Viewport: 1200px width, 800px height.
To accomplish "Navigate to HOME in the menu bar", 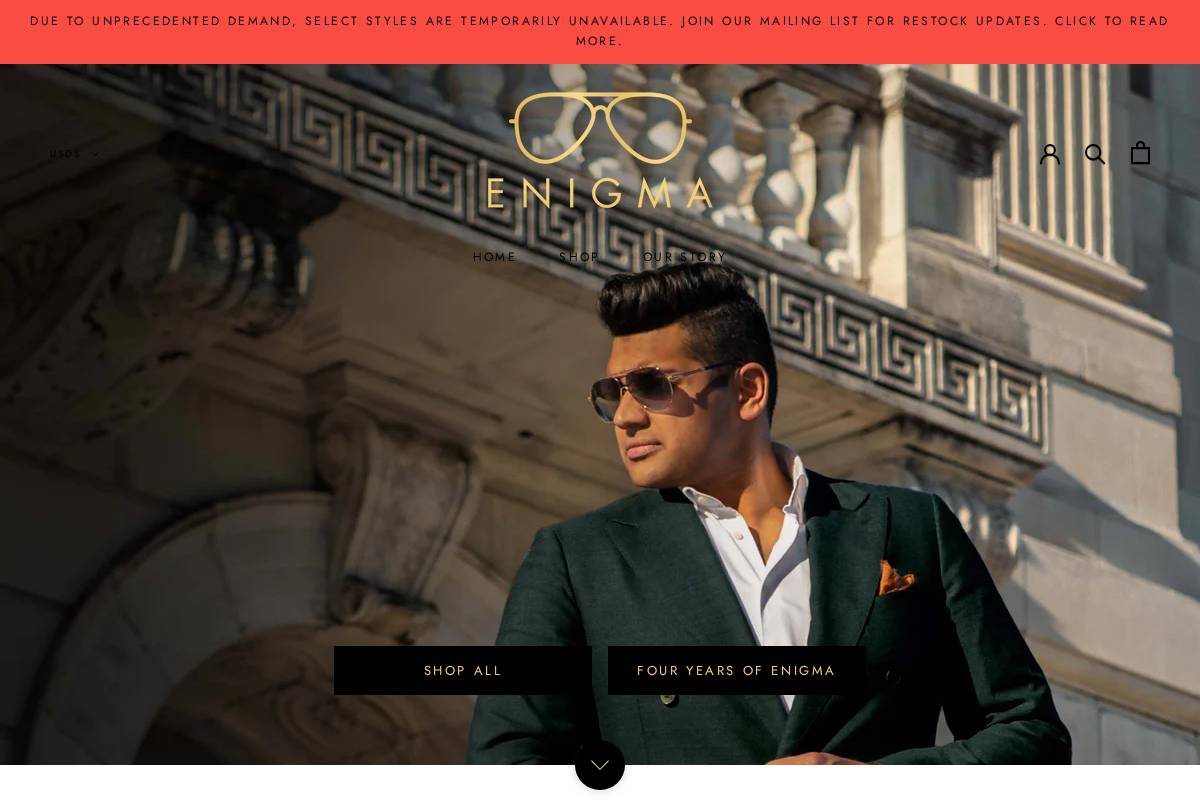I will coord(494,257).
